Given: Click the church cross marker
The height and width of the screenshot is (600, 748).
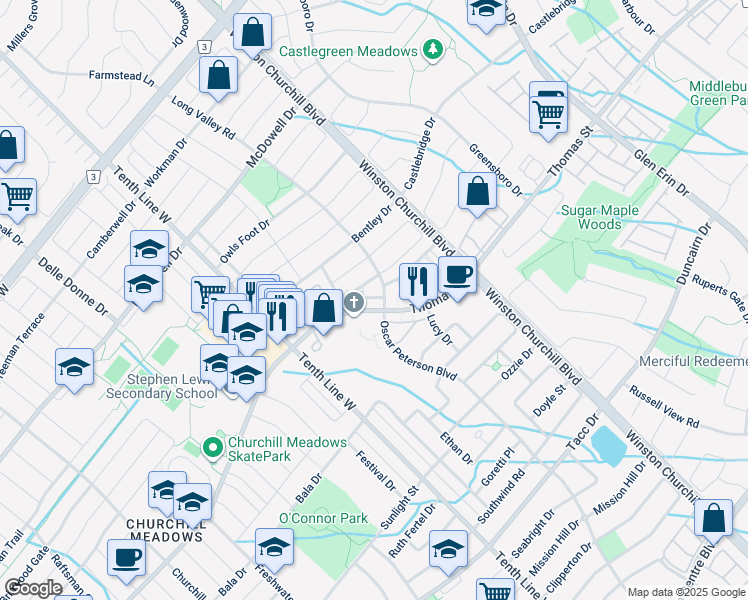Looking at the screenshot, I should pos(353,302).
